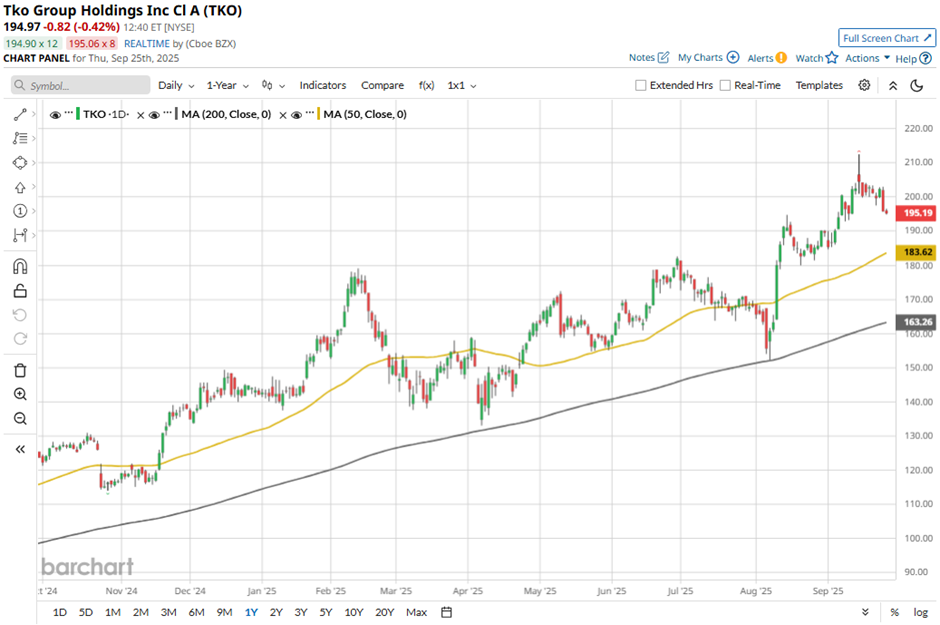The image size is (940, 625).
Task: Select the Max time range
Action: pyautogui.click(x=416, y=612)
